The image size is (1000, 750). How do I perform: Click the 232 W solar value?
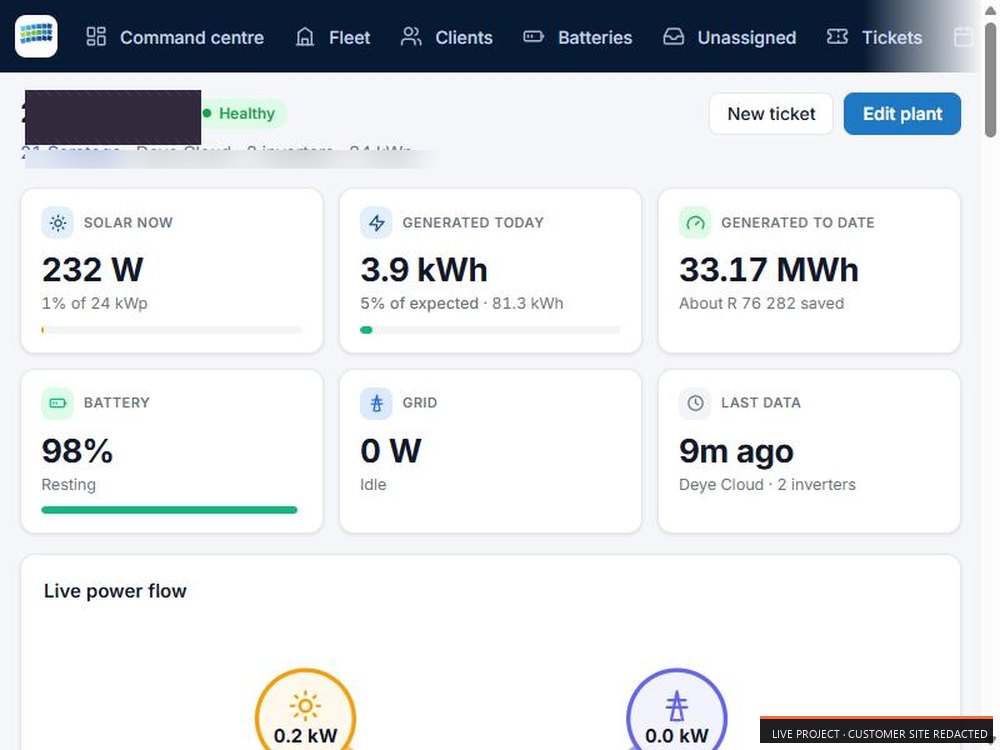93,270
